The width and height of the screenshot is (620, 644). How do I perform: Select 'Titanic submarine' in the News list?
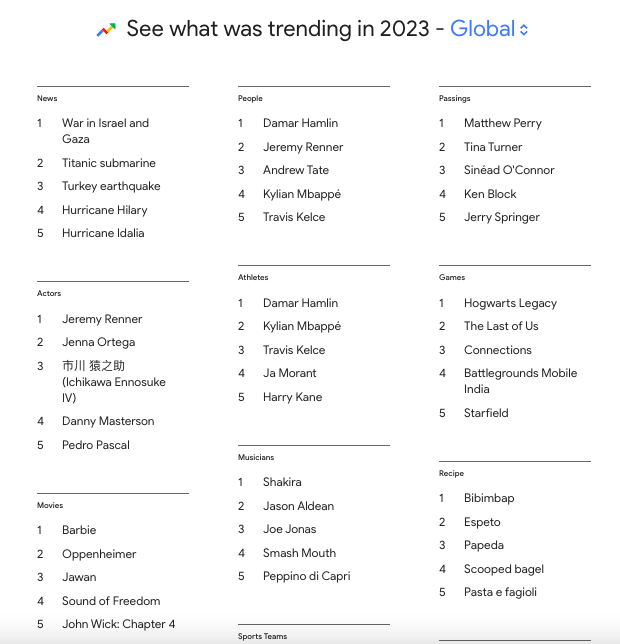109,163
